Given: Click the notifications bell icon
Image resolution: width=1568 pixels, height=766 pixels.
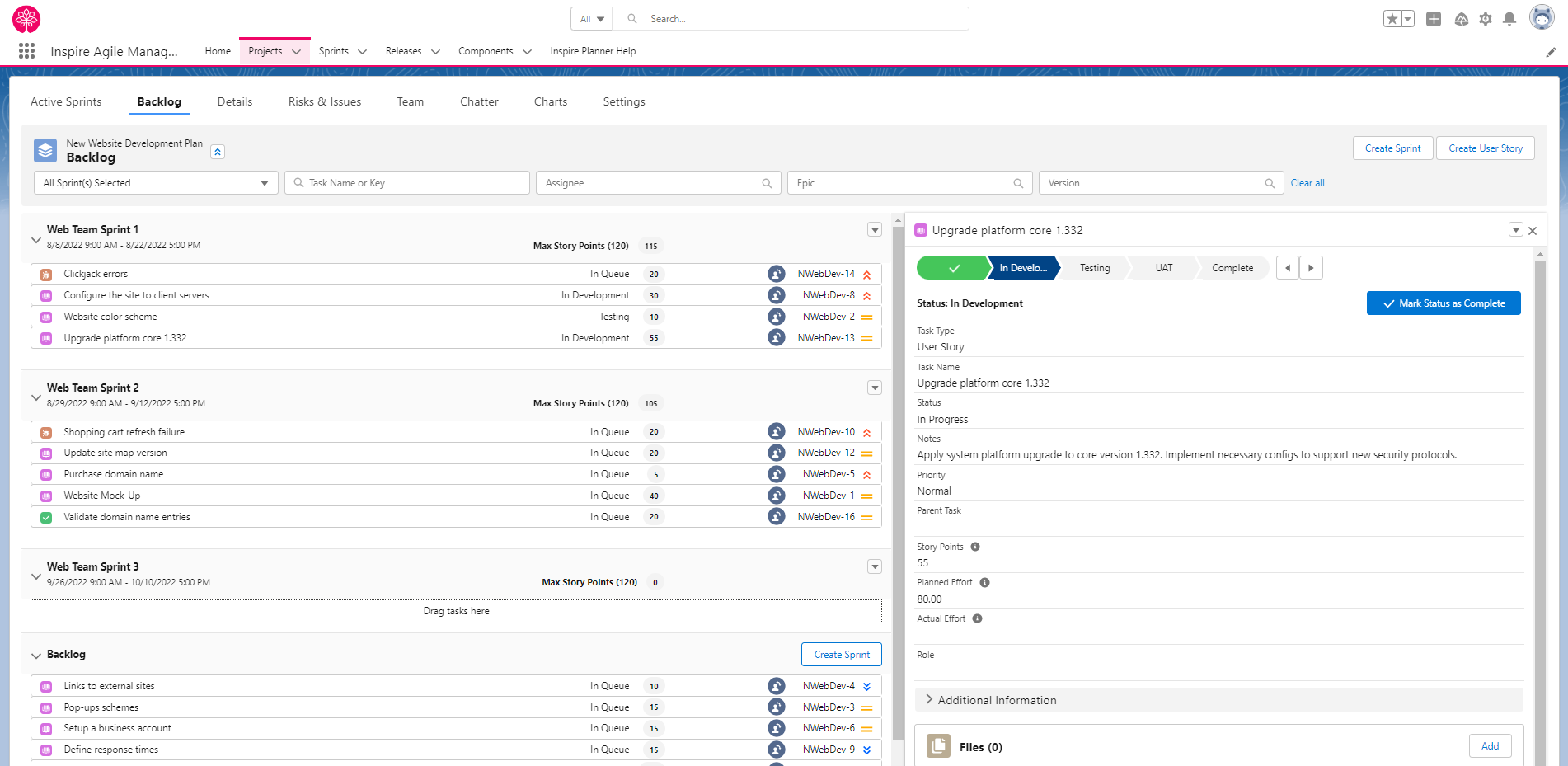Looking at the screenshot, I should click(x=1509, y=19).
